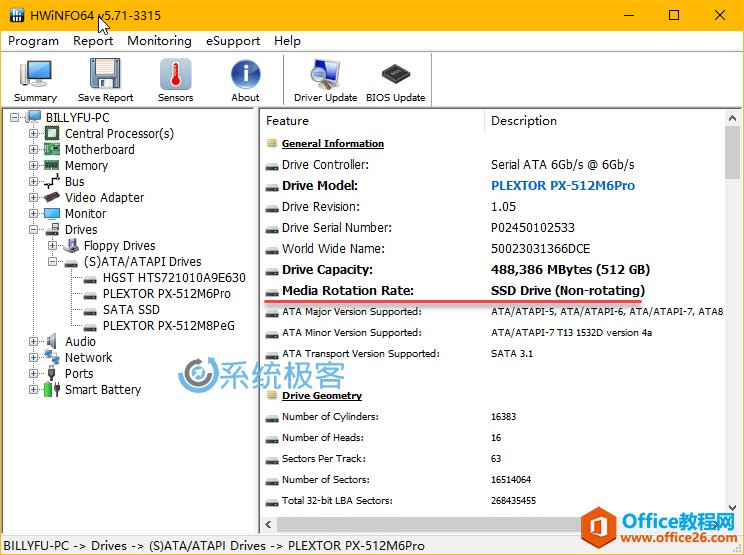Collapse the BILLYFU-PC root node
744x555 pixels.
15,117
